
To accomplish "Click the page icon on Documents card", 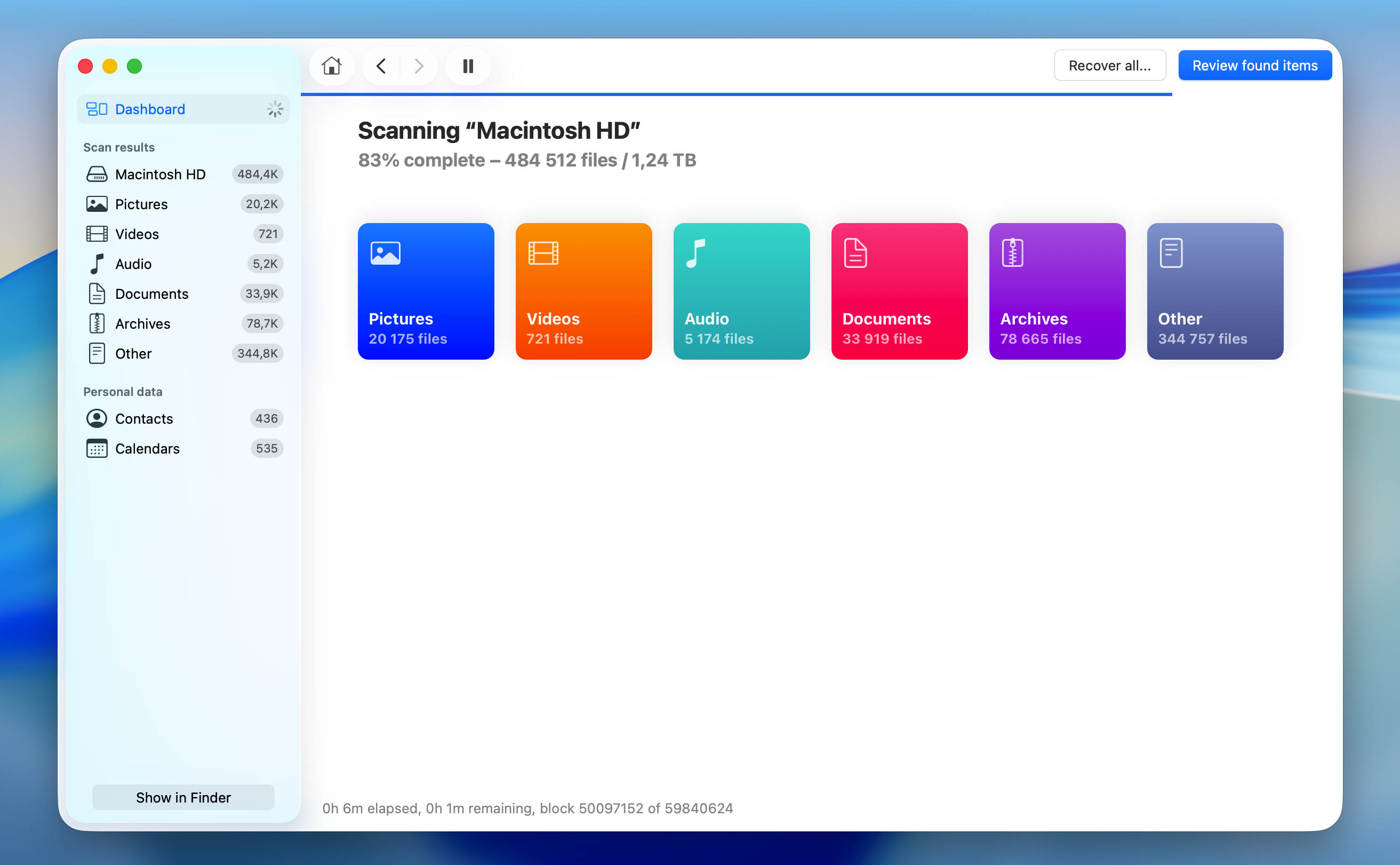I will tap(855, 253).
